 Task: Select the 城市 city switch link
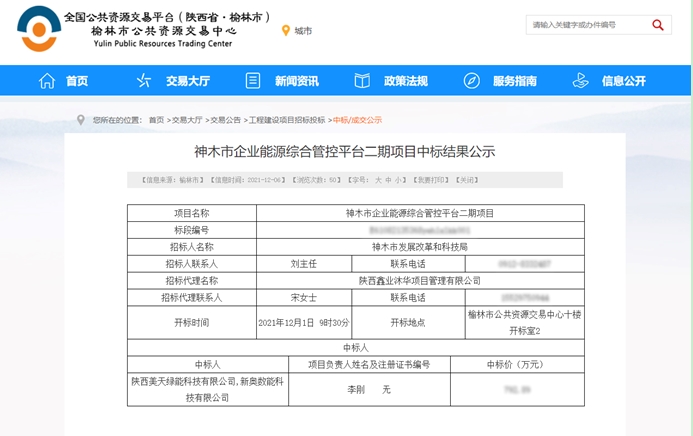coord(303,31)
